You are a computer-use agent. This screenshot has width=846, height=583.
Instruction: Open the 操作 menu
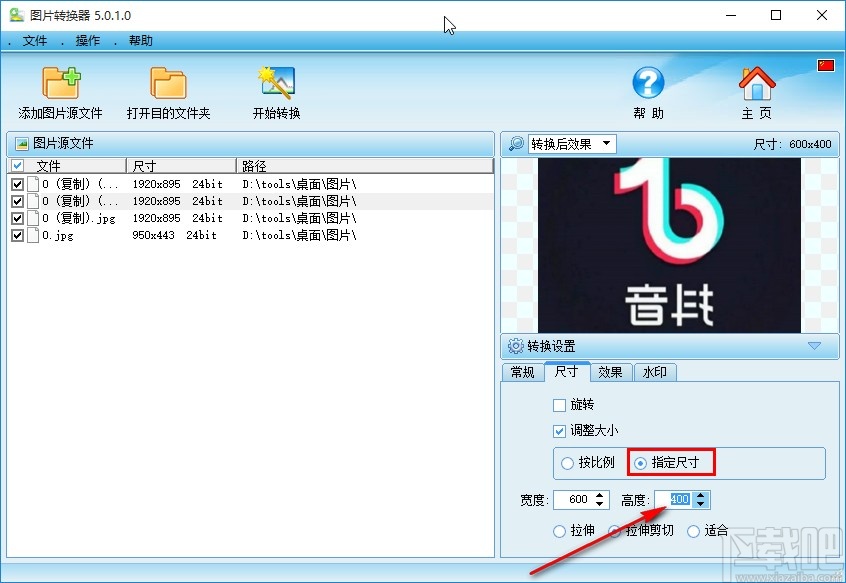86,41
